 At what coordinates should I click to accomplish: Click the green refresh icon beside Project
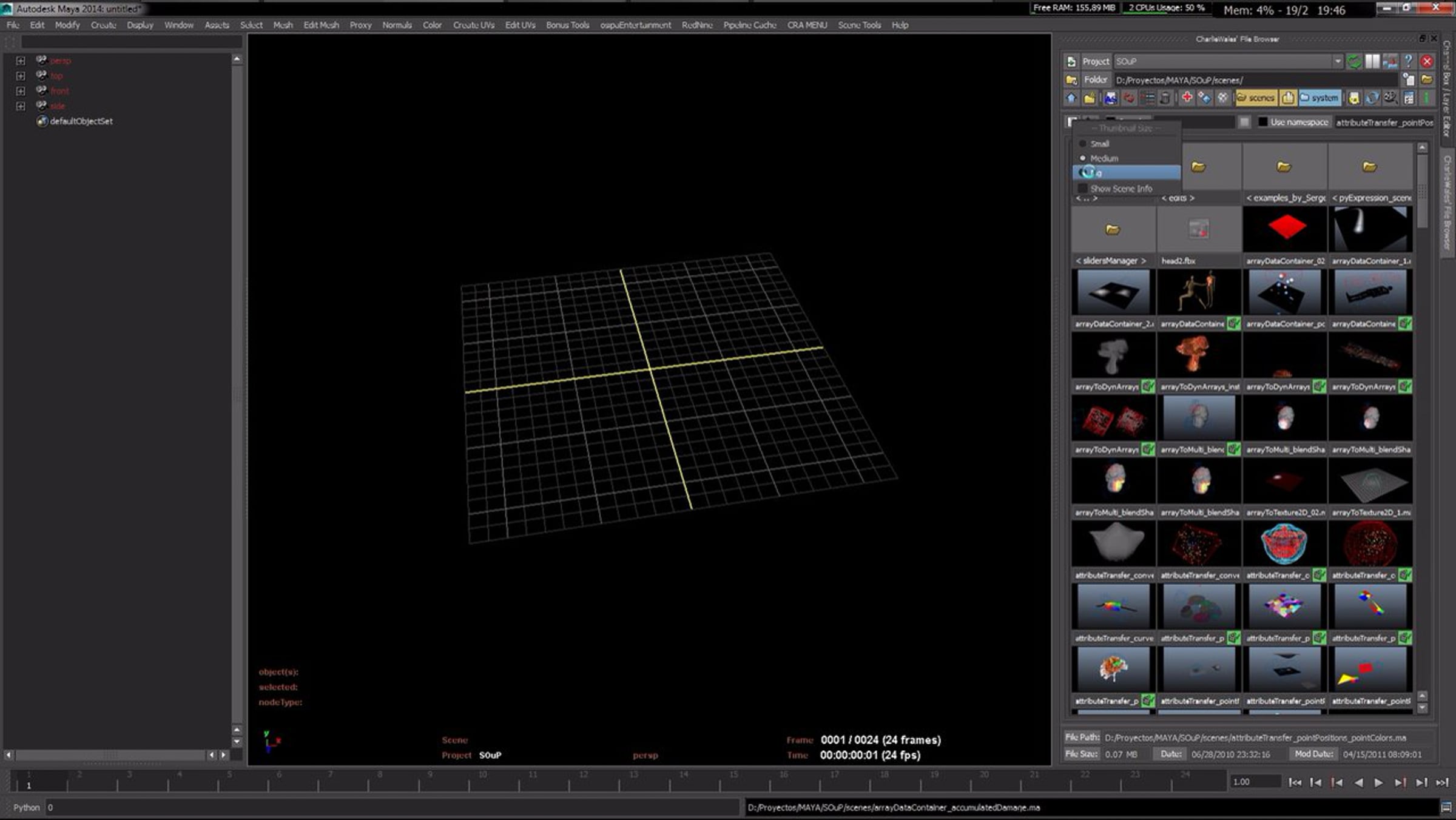[1354, 61]
